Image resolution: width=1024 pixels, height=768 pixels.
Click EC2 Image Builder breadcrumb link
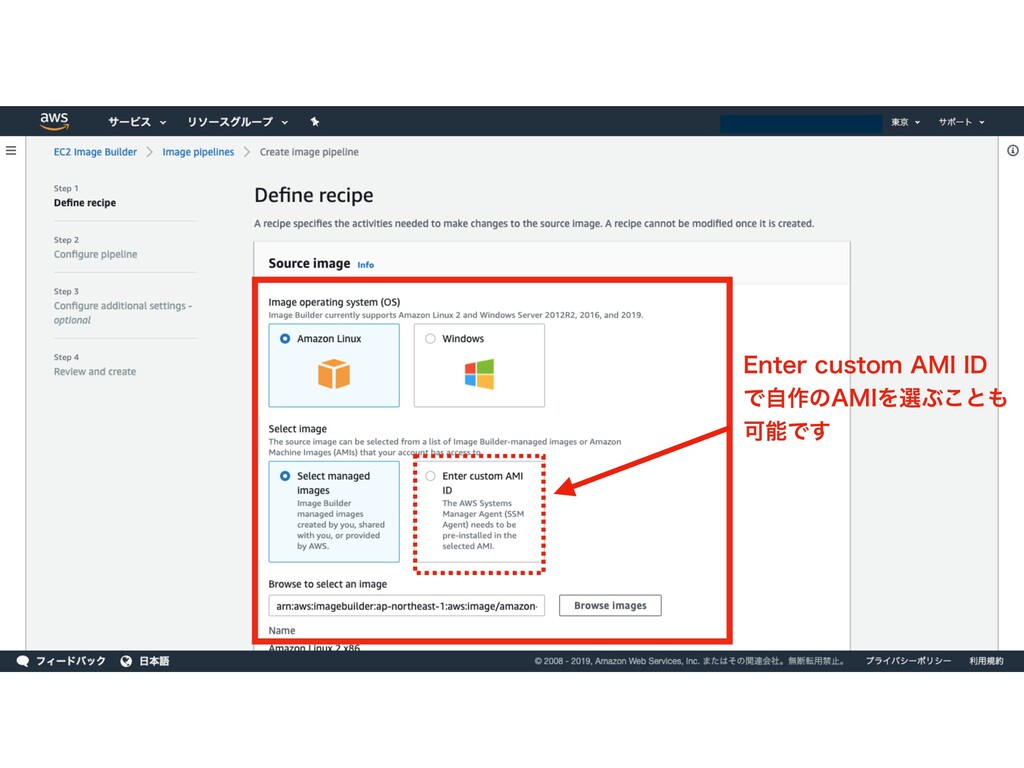pyautogui.click(x=95, y=152)
